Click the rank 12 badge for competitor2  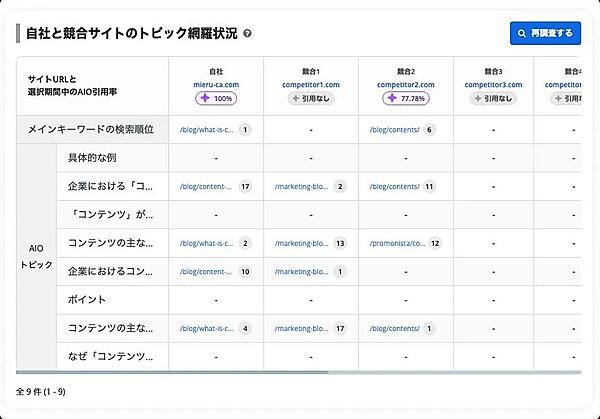click(x=435, y=243)
